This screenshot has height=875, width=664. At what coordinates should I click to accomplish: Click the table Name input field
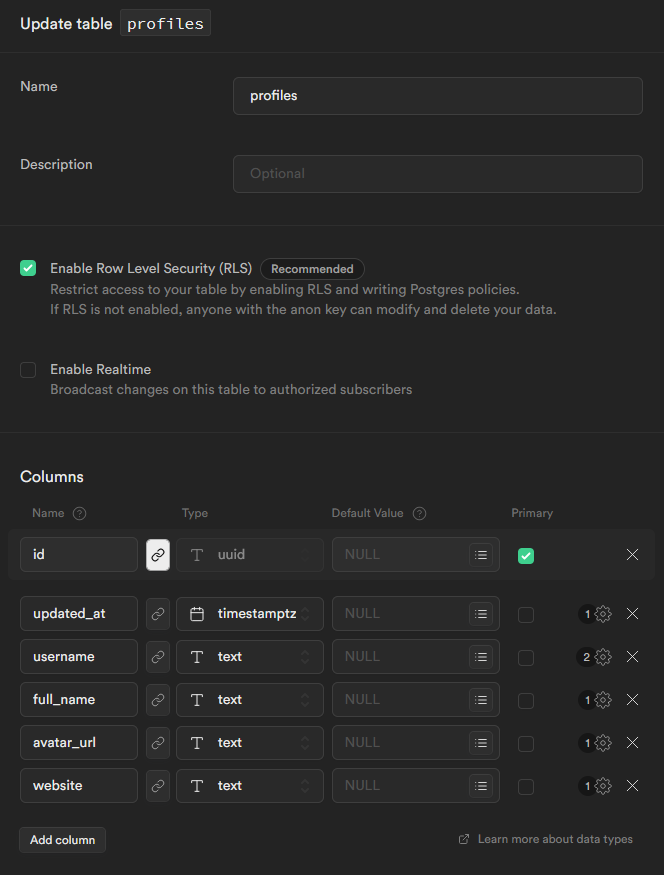(x=437, y=96)
